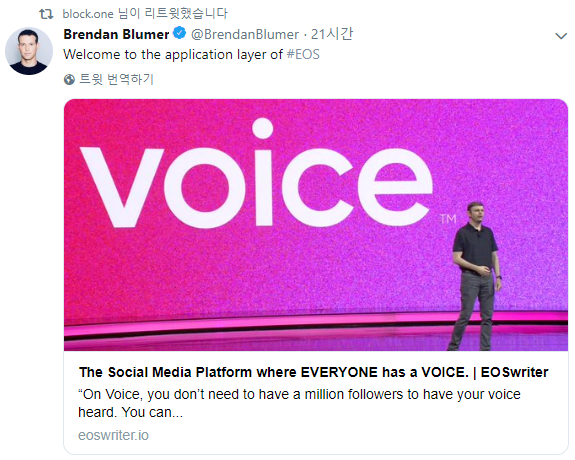Open Brendan Blumer's profile avatar
575x460 pixels.
29,51
